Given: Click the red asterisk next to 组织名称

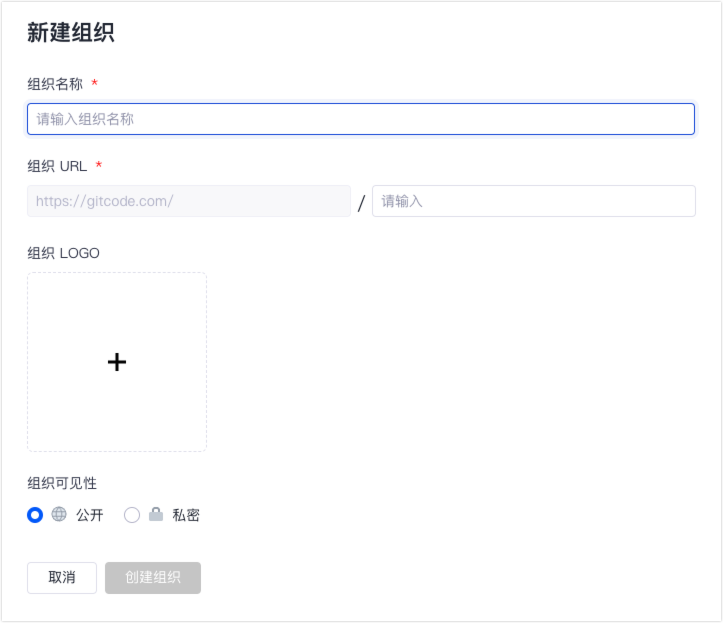Looking at the screenshot, I should tap(94, 84).
